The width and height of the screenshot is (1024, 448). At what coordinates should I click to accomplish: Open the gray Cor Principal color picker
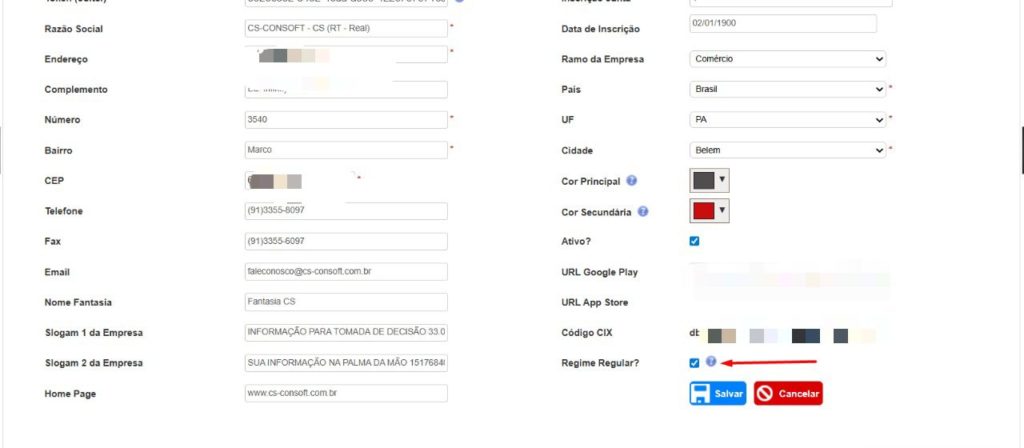pos(710,181)
